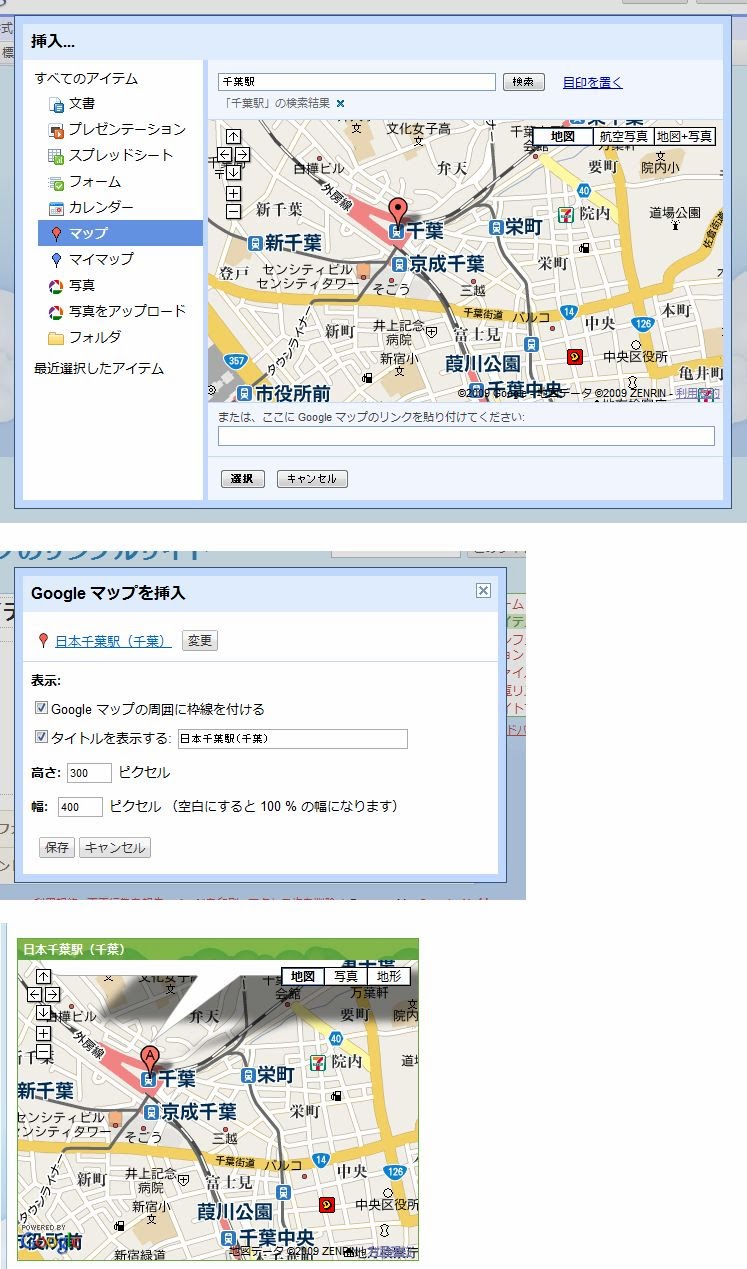Switch embedded map to 地形 view

click(387, 976)
